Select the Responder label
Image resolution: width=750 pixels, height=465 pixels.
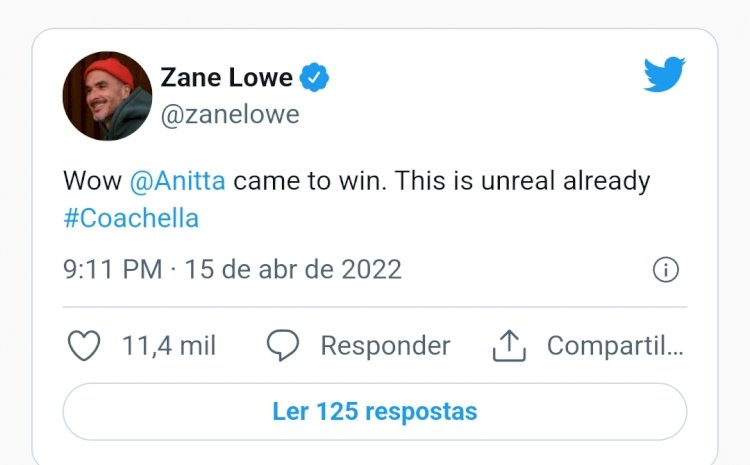[x=386, y=346]
